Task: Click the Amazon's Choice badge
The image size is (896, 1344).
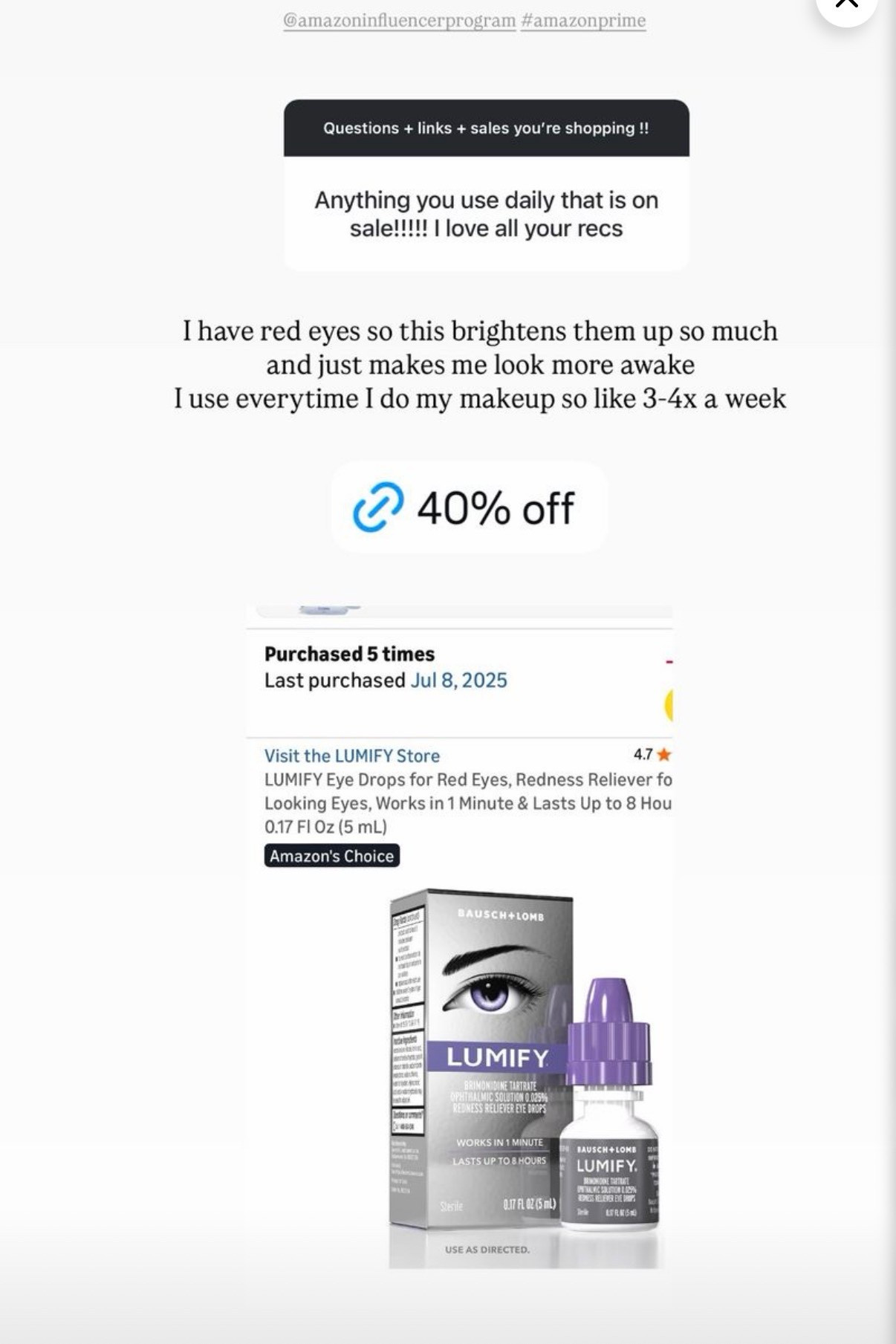Action: (331, 856)
